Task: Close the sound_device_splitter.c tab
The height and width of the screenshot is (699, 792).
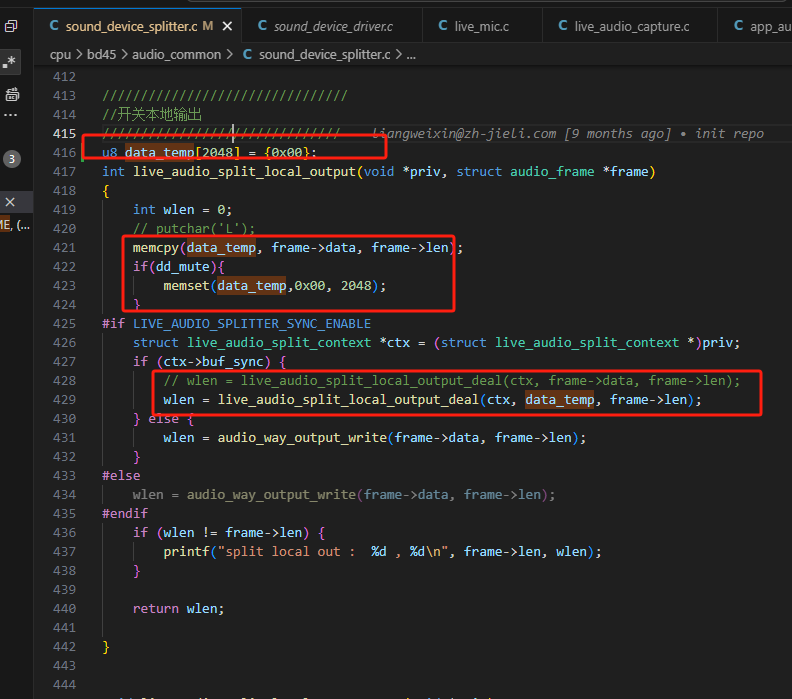Action: tap(228, 26)
